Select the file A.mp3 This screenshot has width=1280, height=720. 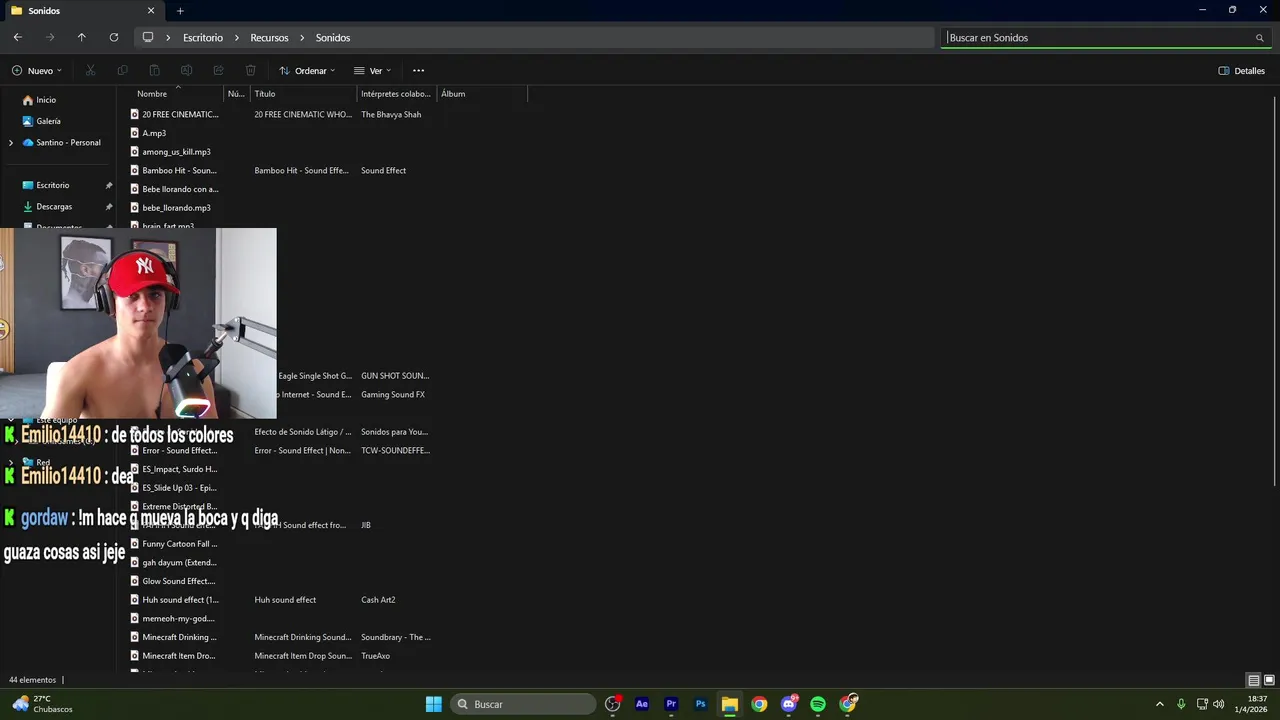[154, 133]
